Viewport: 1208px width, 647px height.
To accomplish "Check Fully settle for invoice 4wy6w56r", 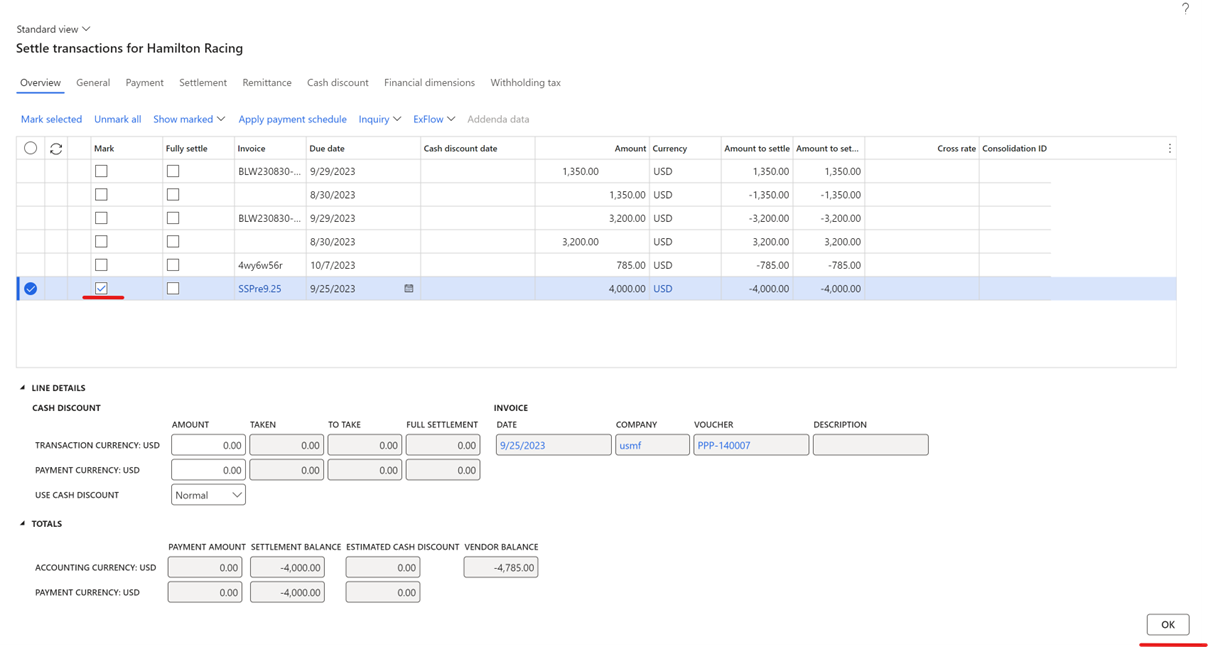I will [173, 265].
